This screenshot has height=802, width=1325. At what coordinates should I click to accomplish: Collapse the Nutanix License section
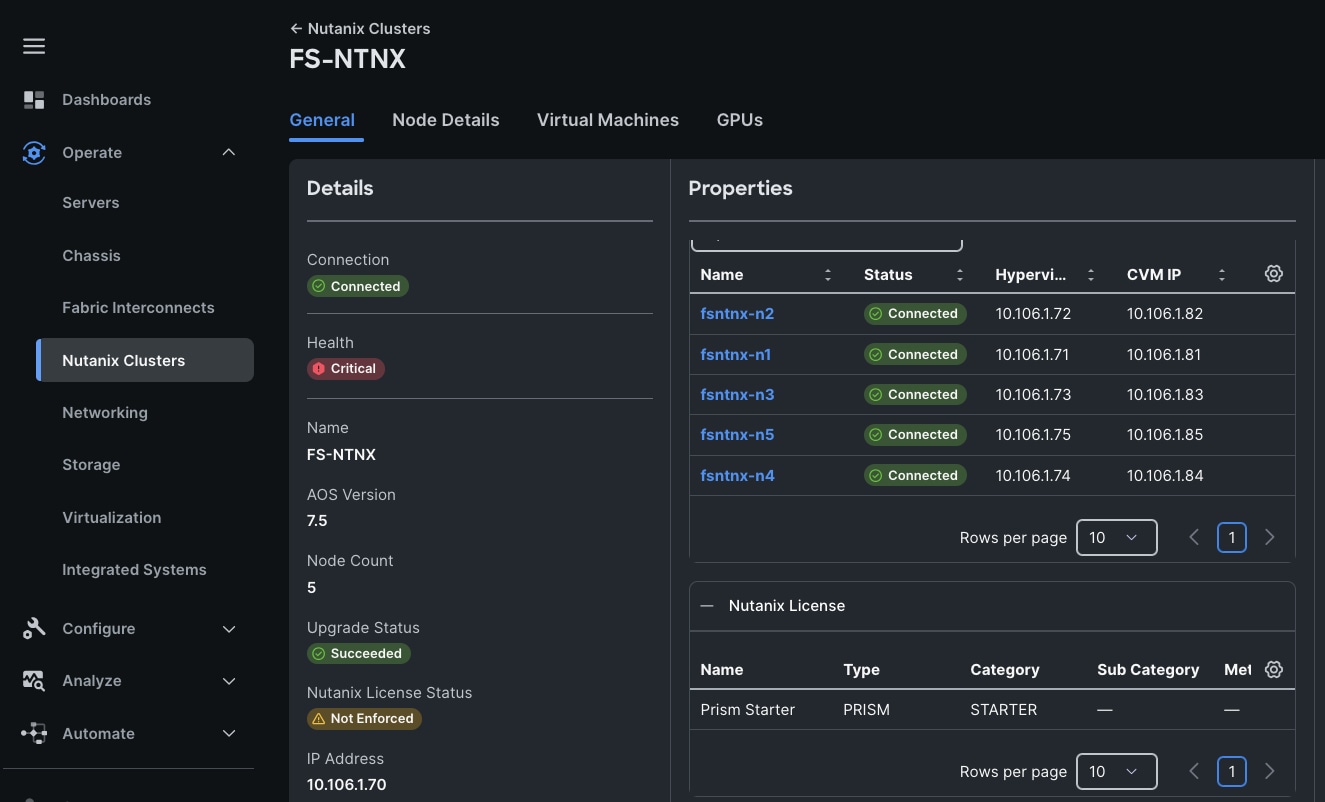707,606
